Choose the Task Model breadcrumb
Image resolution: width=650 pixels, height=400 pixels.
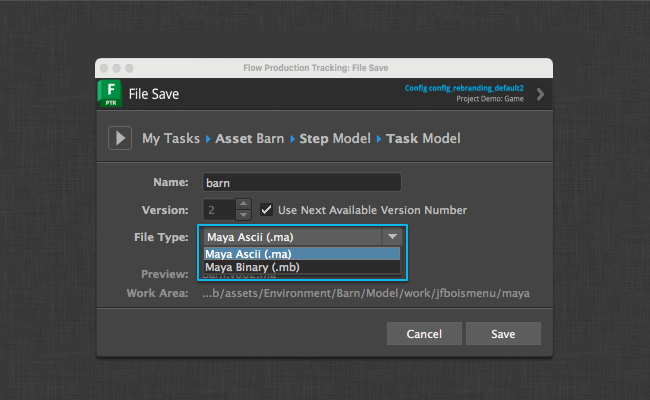coord(423,138)
